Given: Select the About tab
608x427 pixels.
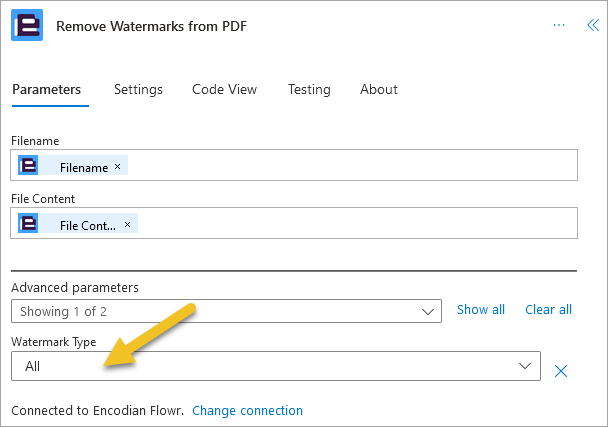Looking at the screenshot, I should click(379, 89).
